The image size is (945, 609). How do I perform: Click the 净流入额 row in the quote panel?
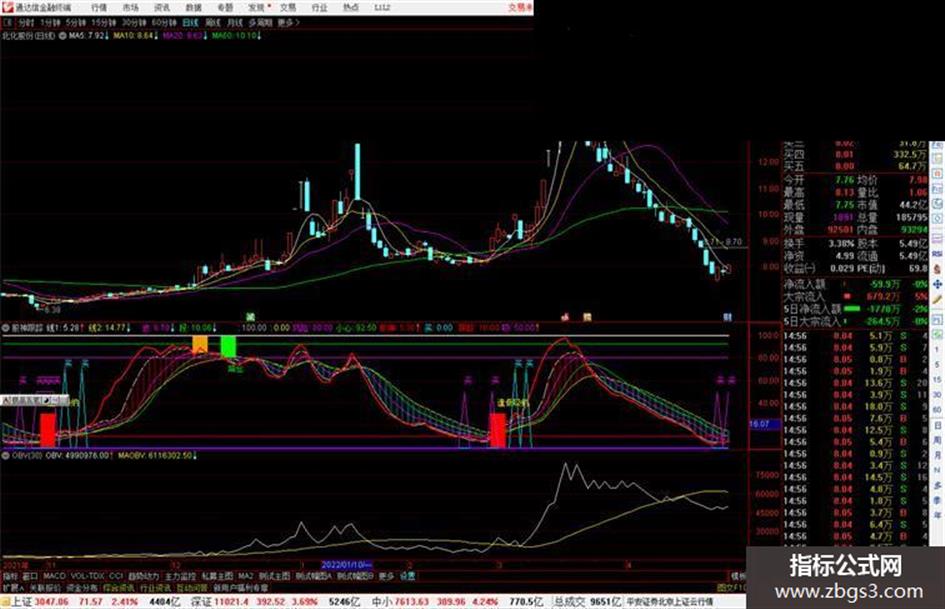[856, 284]
